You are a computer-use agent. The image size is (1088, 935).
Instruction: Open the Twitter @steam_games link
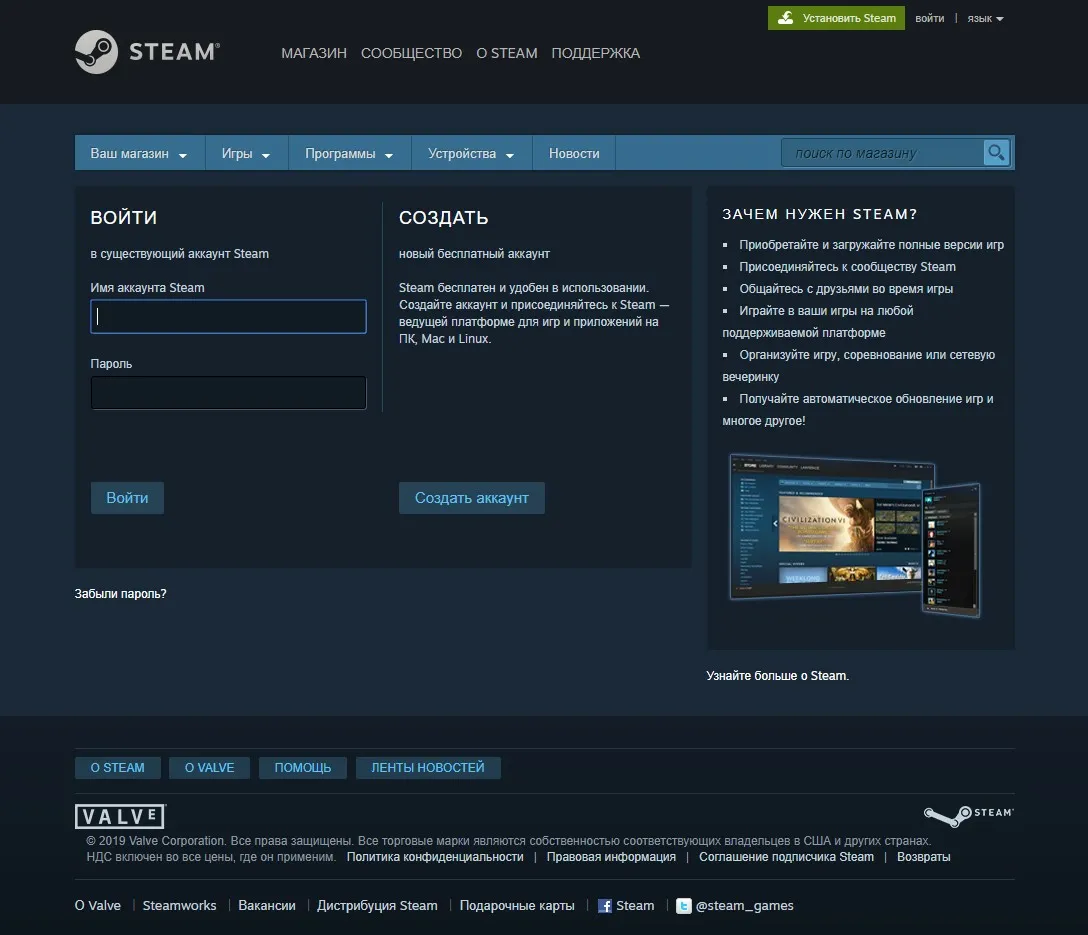coord(735,906)
